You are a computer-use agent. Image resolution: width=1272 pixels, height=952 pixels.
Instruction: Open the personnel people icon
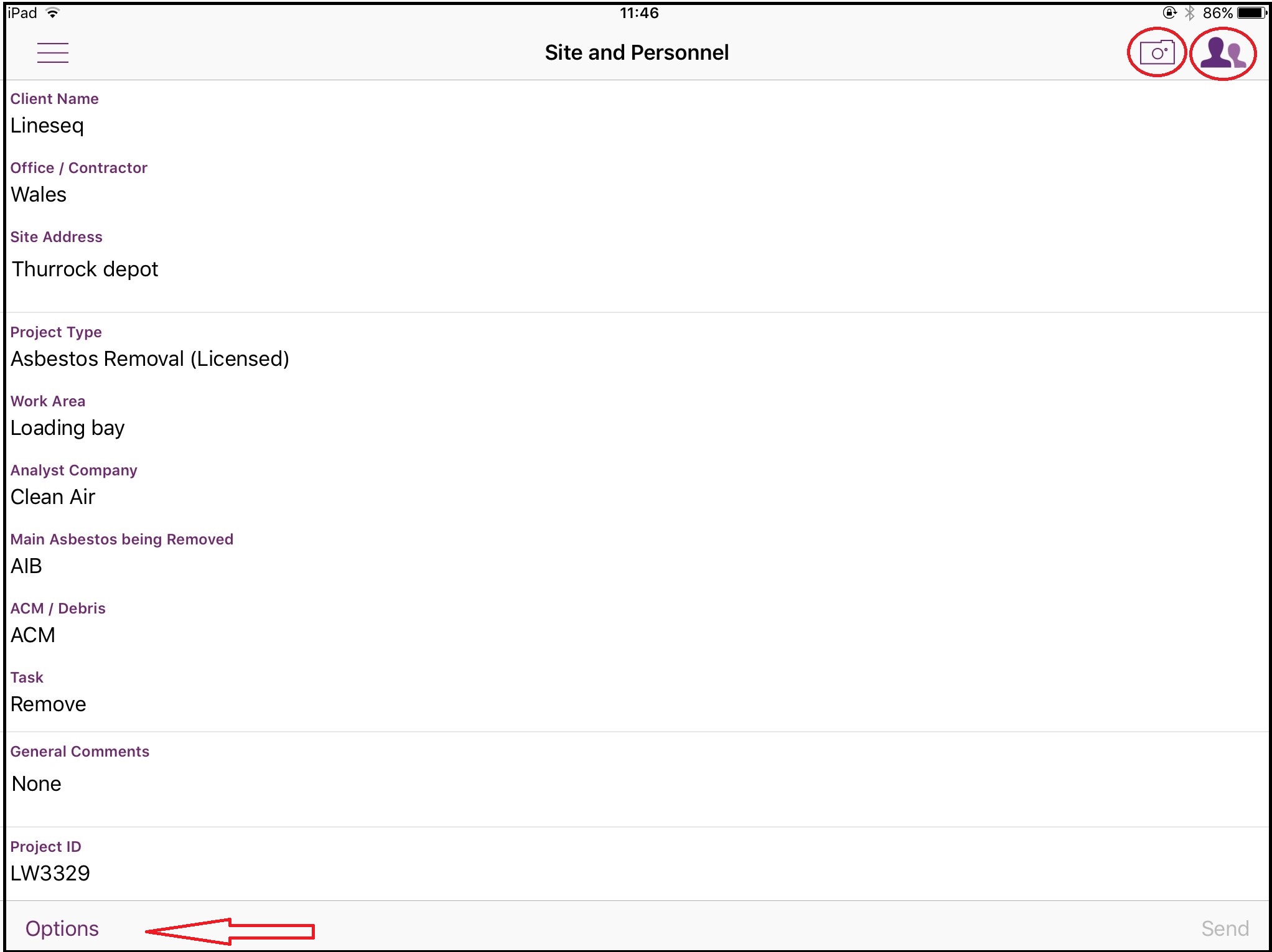pyautogui.click(x=1222, y=54)
